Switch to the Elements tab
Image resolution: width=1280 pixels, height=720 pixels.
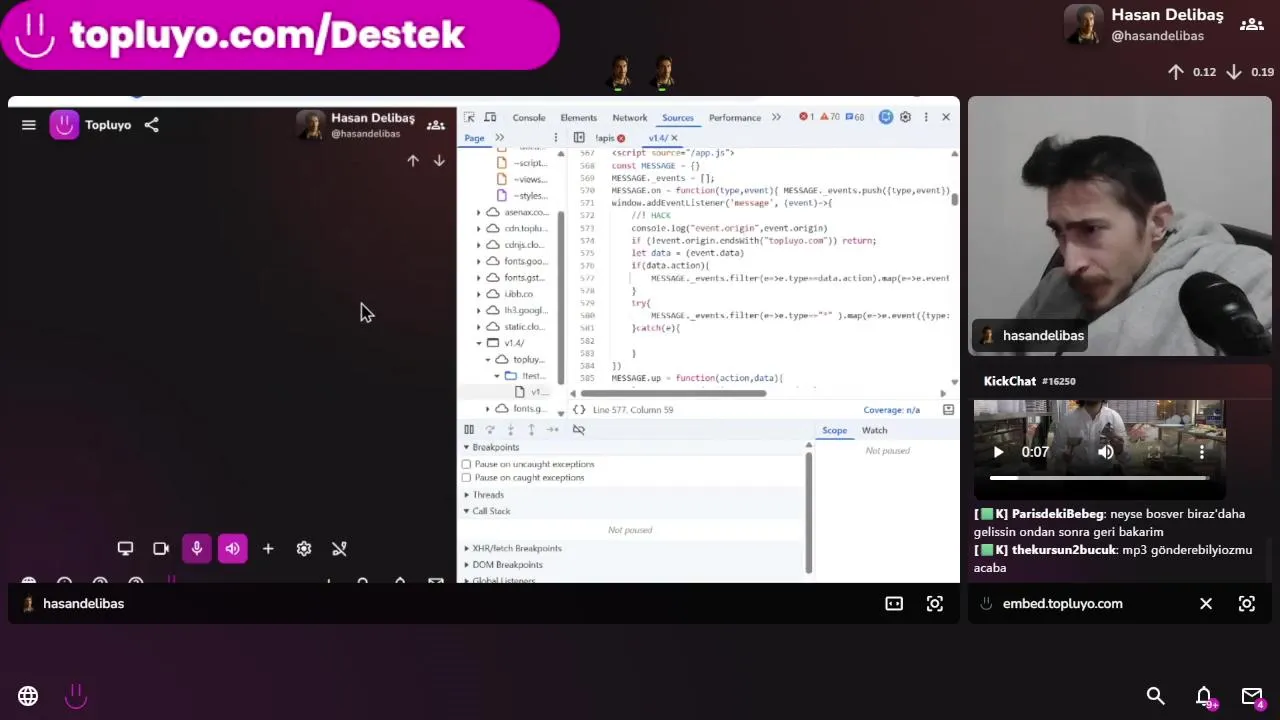tap(578, 117)
